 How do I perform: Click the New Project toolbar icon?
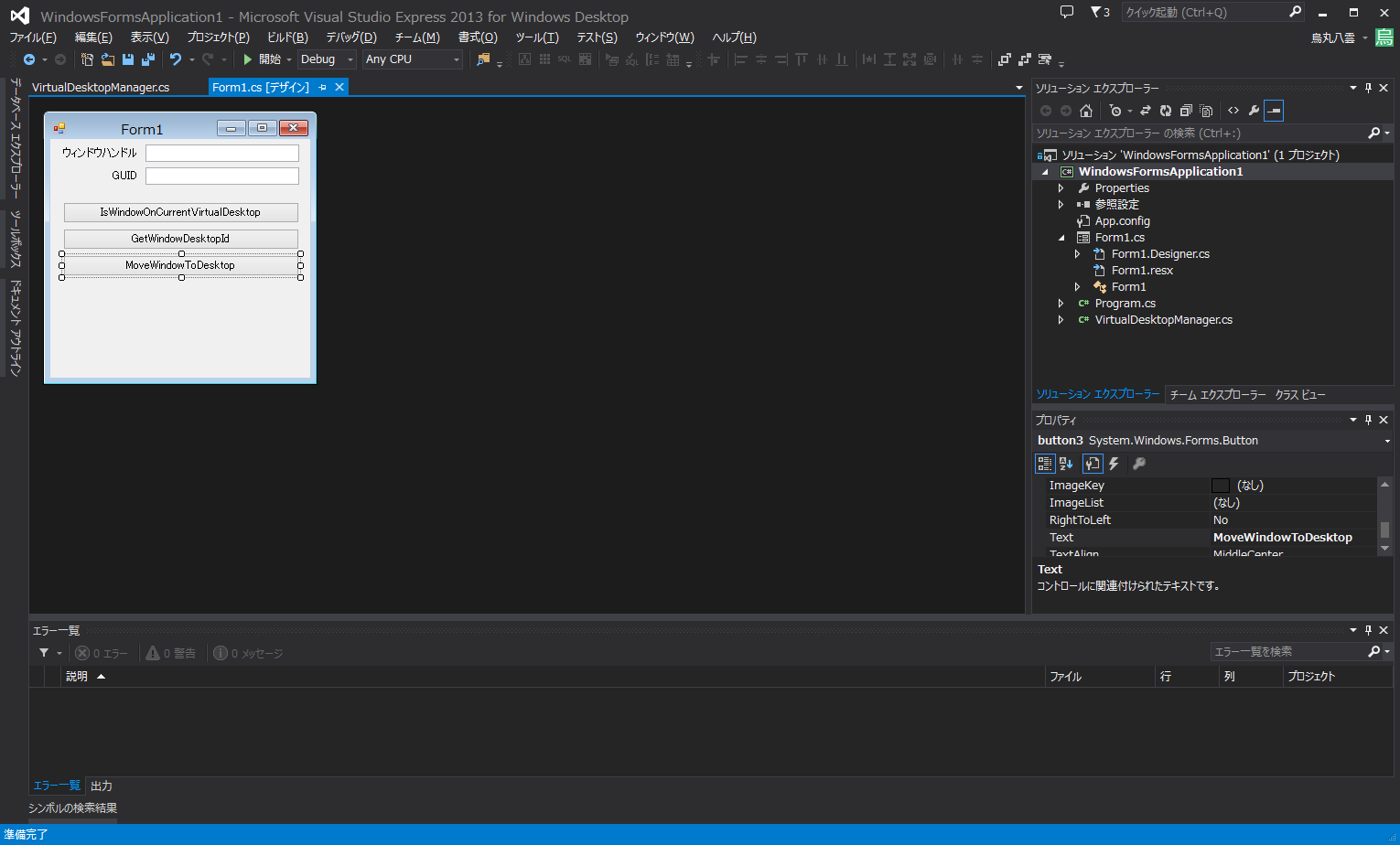[87, 59]
